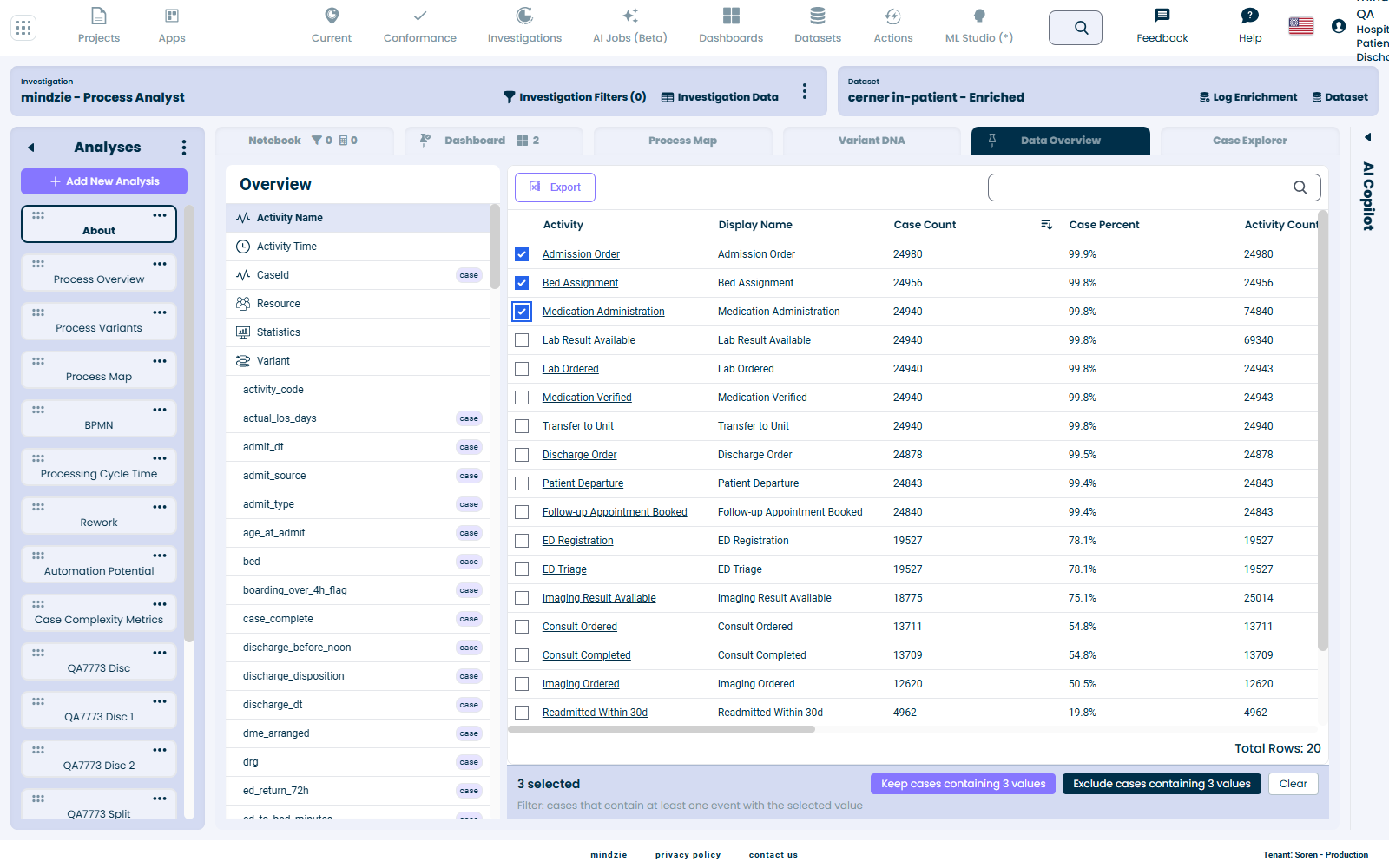
Task: Open the Log Enrichment icon
Action: (1205, 97)
